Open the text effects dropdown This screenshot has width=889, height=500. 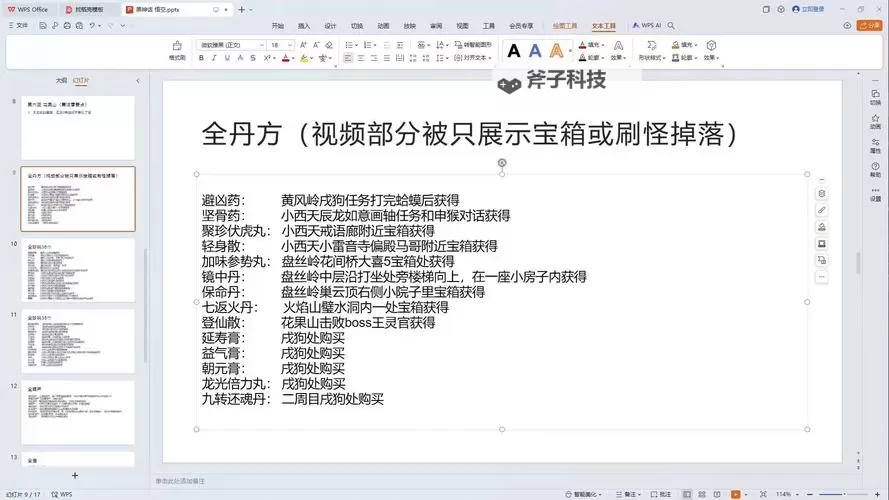(618, 50)
